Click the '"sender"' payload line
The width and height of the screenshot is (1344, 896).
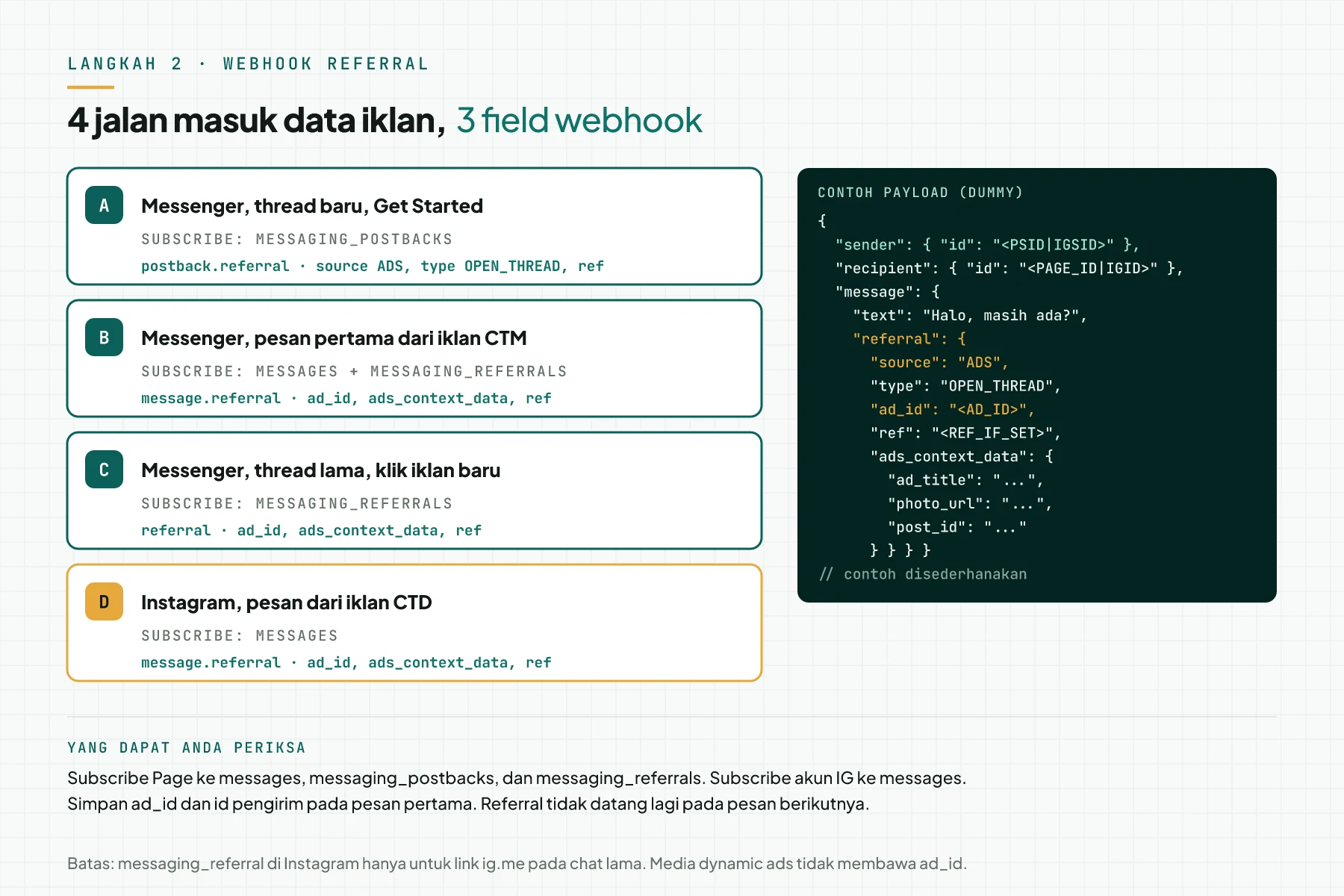point(987,245)
